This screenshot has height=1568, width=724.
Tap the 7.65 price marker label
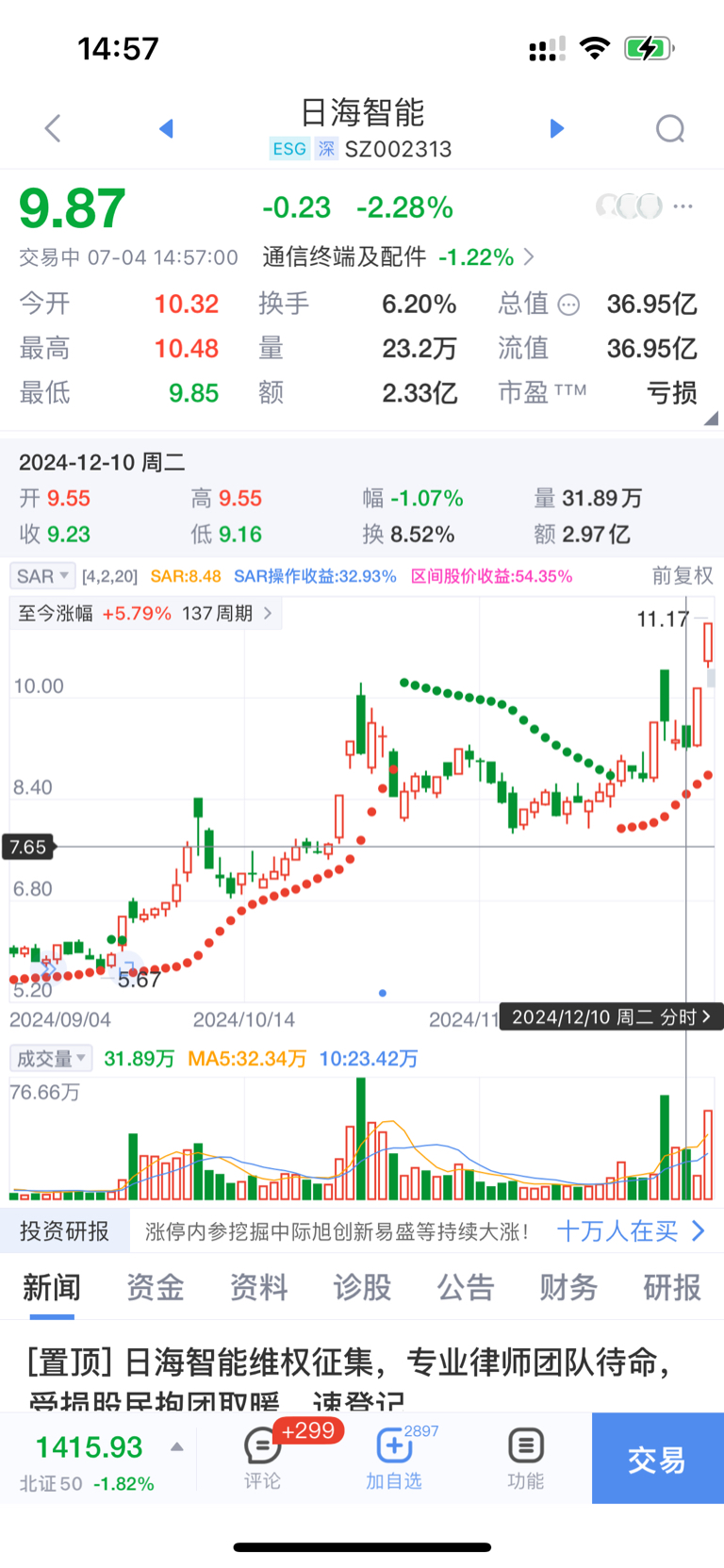click(x=28, y=847)
